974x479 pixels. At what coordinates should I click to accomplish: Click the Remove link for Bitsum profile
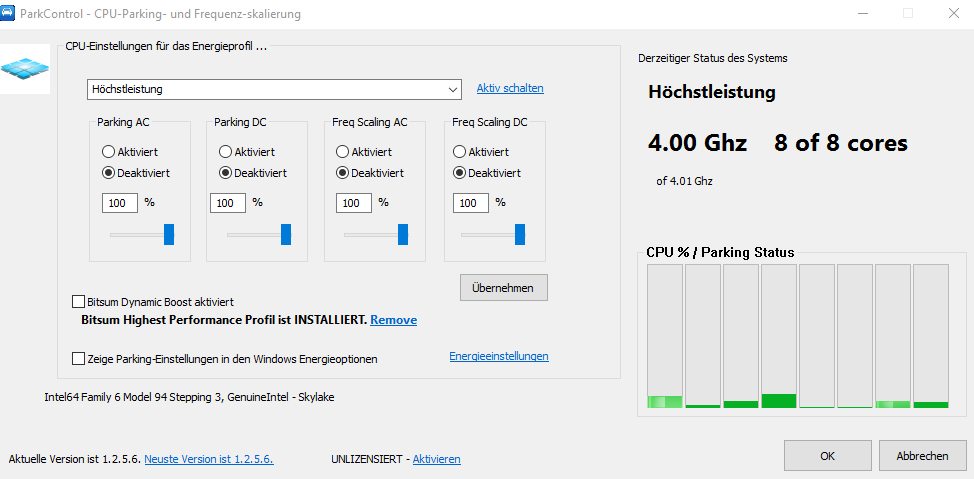click(x=393, y=320)
